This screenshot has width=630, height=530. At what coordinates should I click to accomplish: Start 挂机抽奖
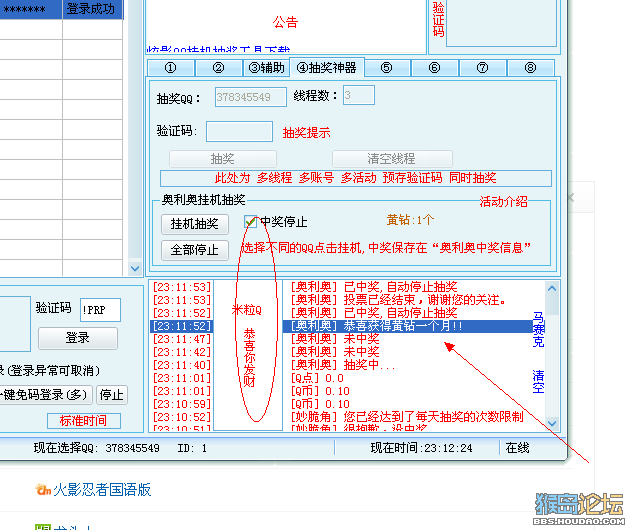coord(195,224)
